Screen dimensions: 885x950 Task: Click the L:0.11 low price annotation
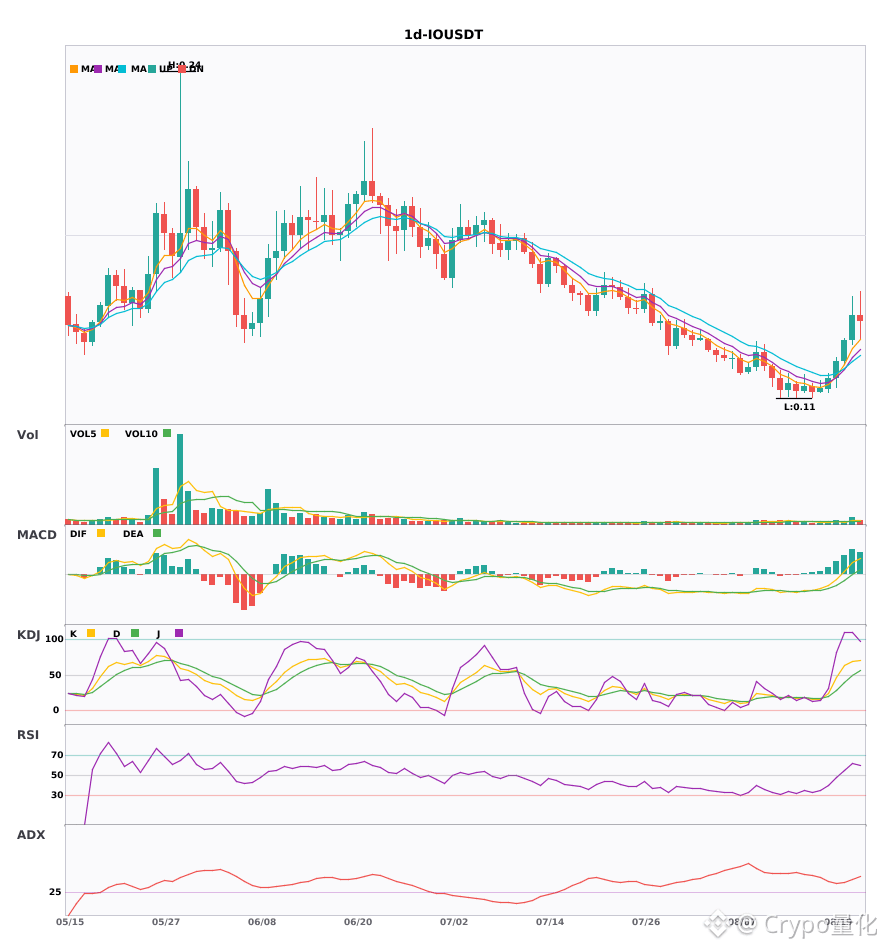pos(800,407)
